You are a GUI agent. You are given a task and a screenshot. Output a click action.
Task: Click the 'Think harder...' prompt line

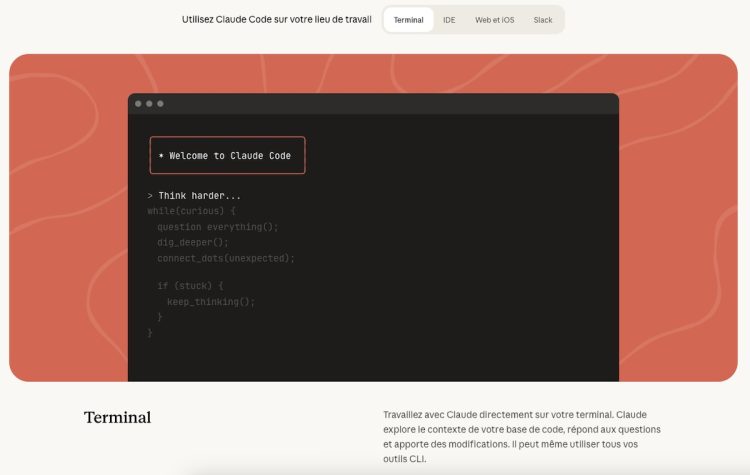tap(194, 196)
